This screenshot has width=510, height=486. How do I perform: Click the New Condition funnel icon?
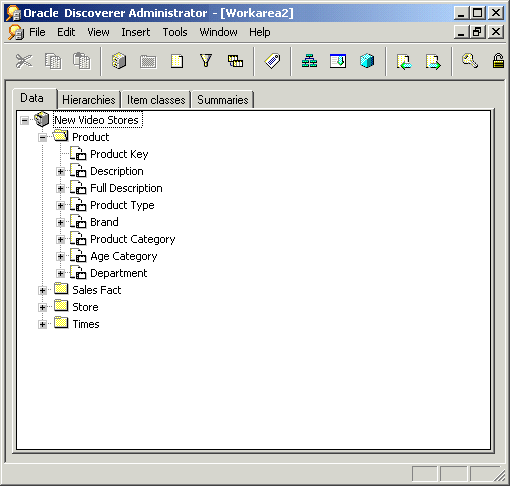pos(206,61)
